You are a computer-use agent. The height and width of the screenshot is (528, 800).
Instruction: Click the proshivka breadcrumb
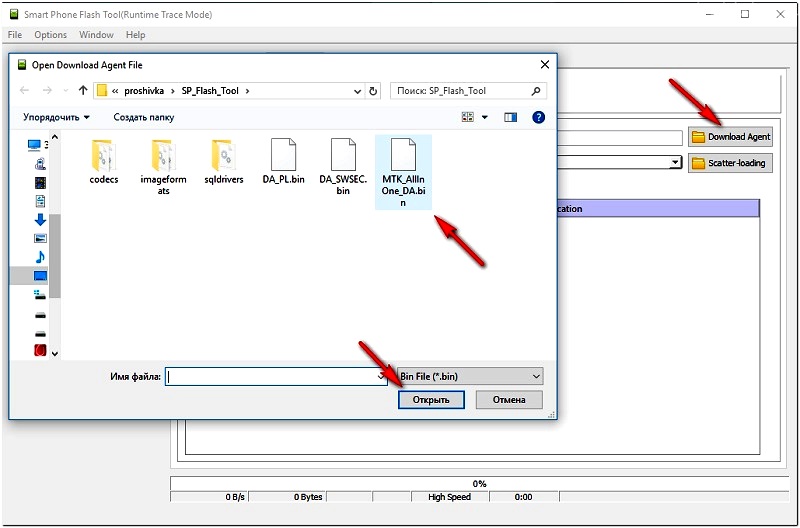pyautogui.click(x=144, y=91)
